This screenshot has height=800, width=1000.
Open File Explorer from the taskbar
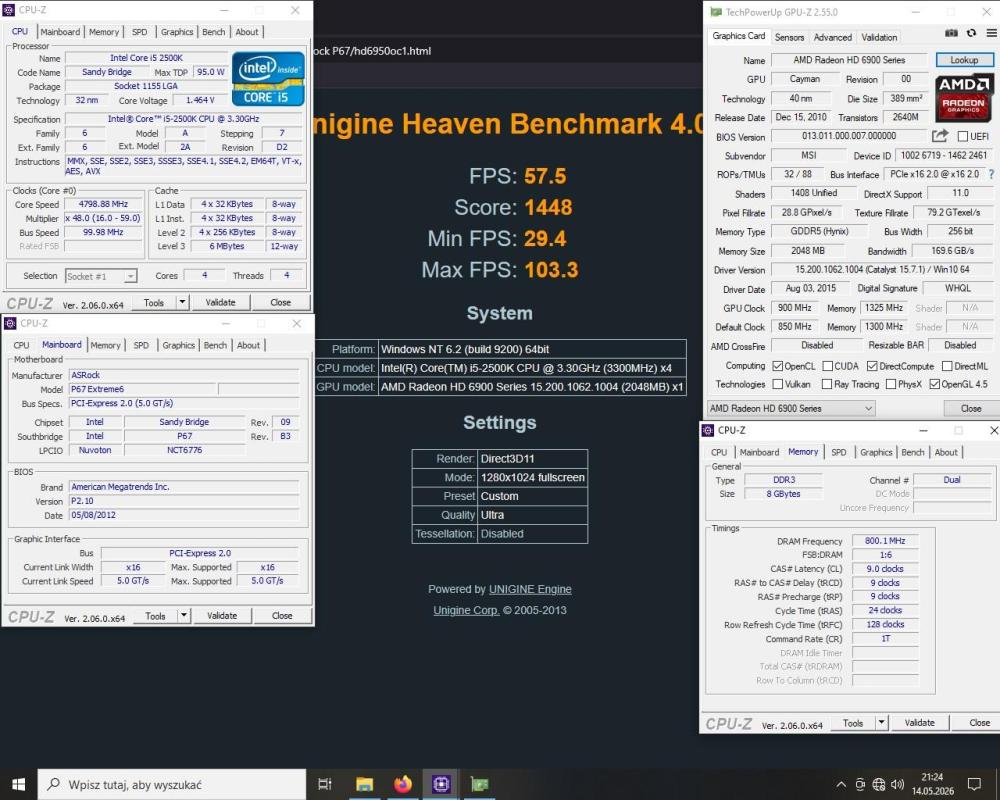364,784
